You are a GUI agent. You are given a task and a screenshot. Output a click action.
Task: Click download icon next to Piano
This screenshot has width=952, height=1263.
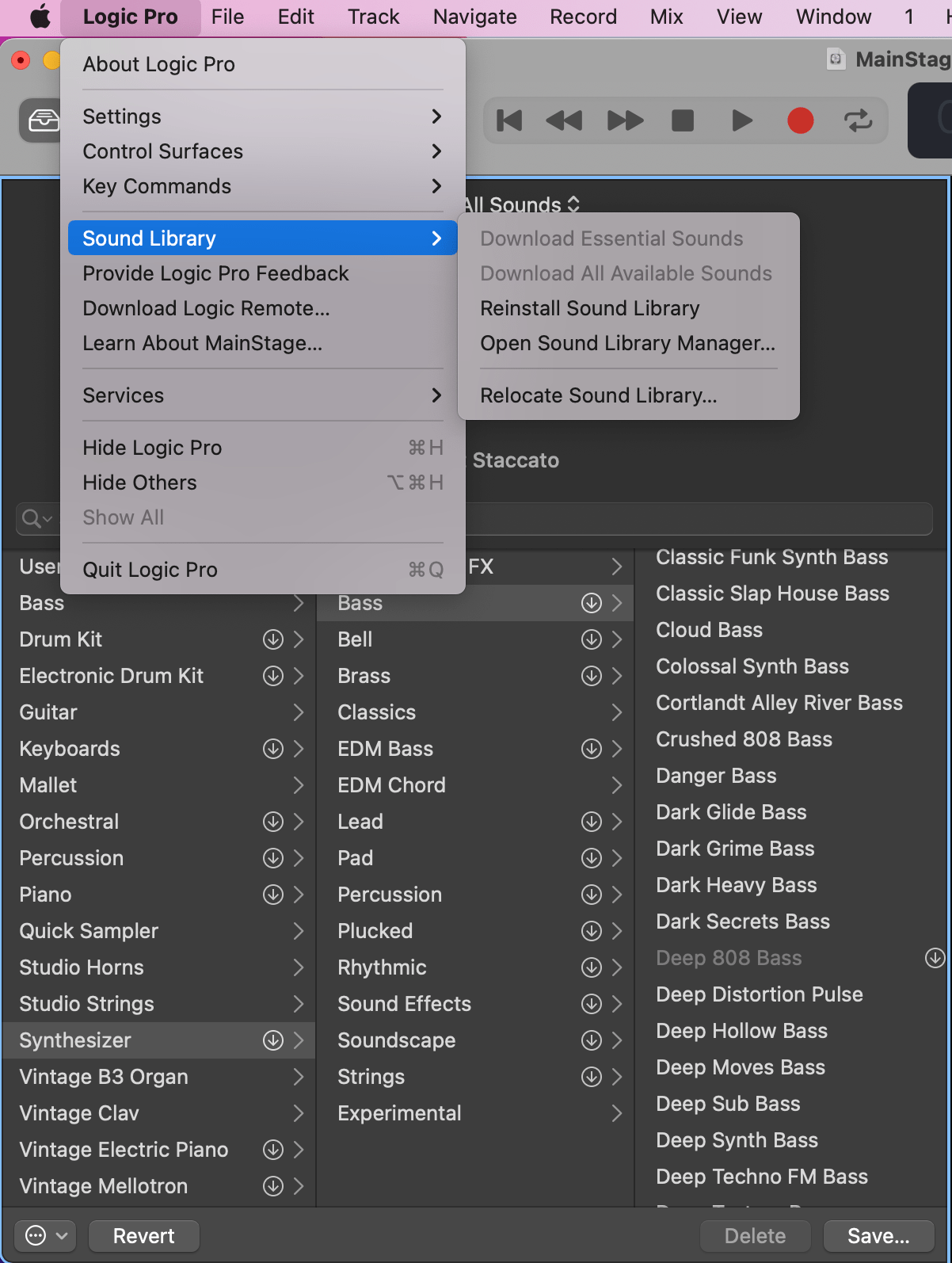point(273,895)
